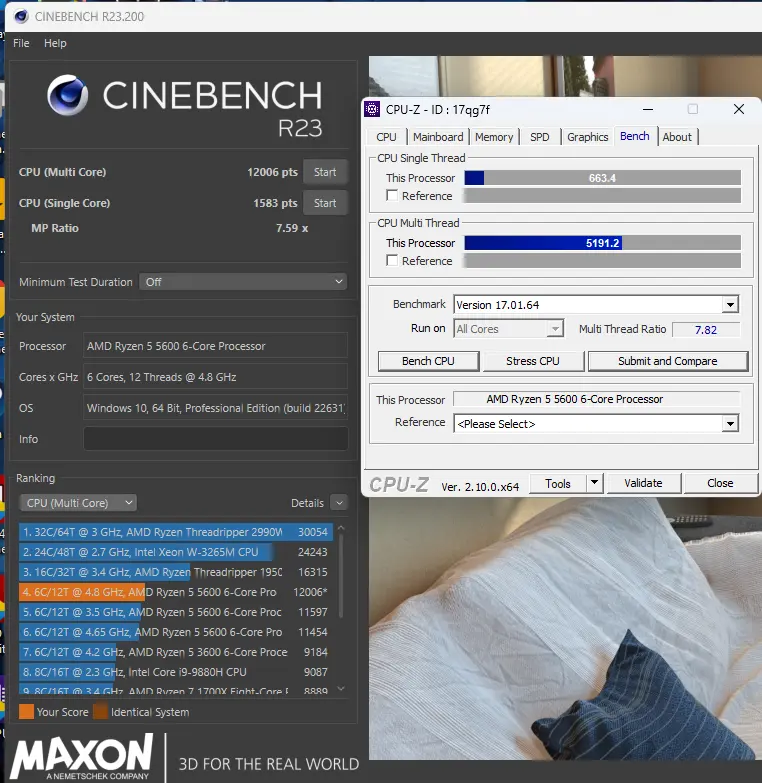762x783 pixels.
Task: Enable the Multi Thread Reference checkbox
Action: click(392, 261)
